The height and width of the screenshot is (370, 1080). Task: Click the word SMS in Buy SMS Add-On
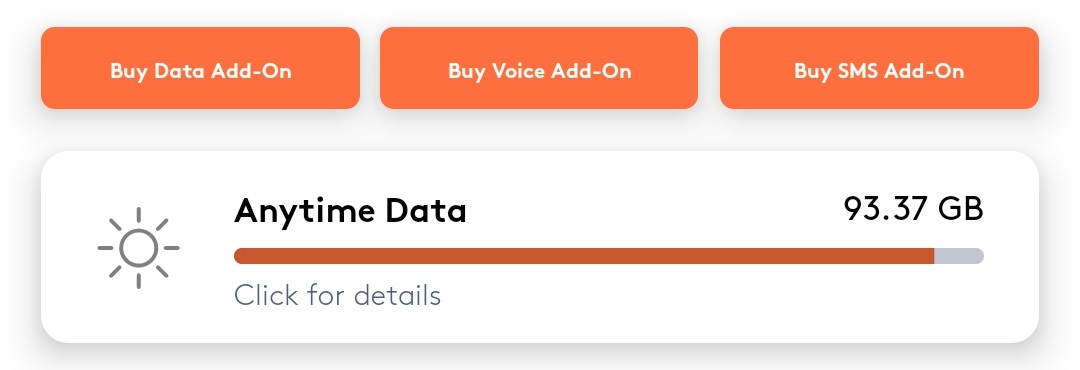858,71
